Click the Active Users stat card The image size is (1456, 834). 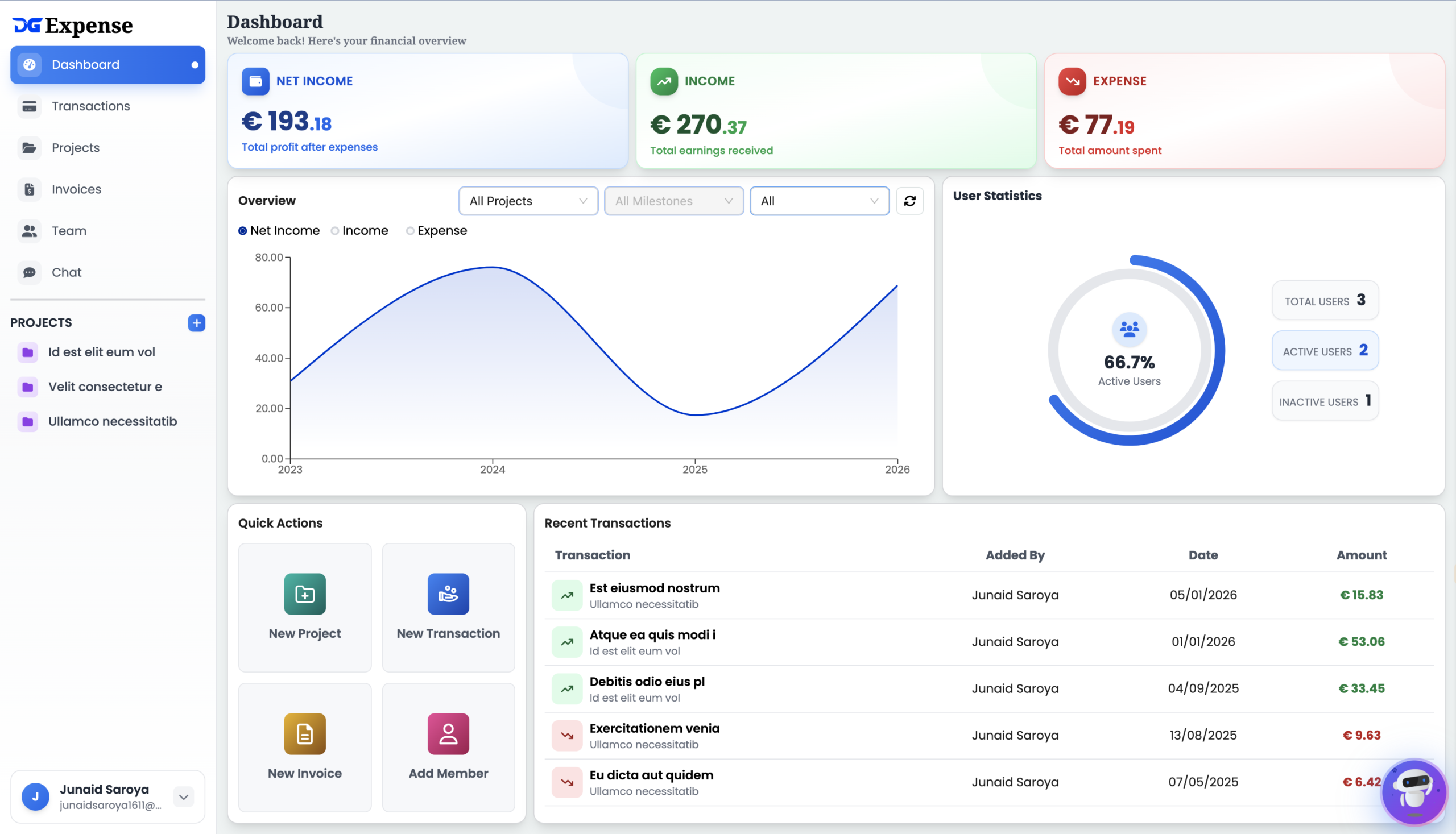coord(1325,351)
